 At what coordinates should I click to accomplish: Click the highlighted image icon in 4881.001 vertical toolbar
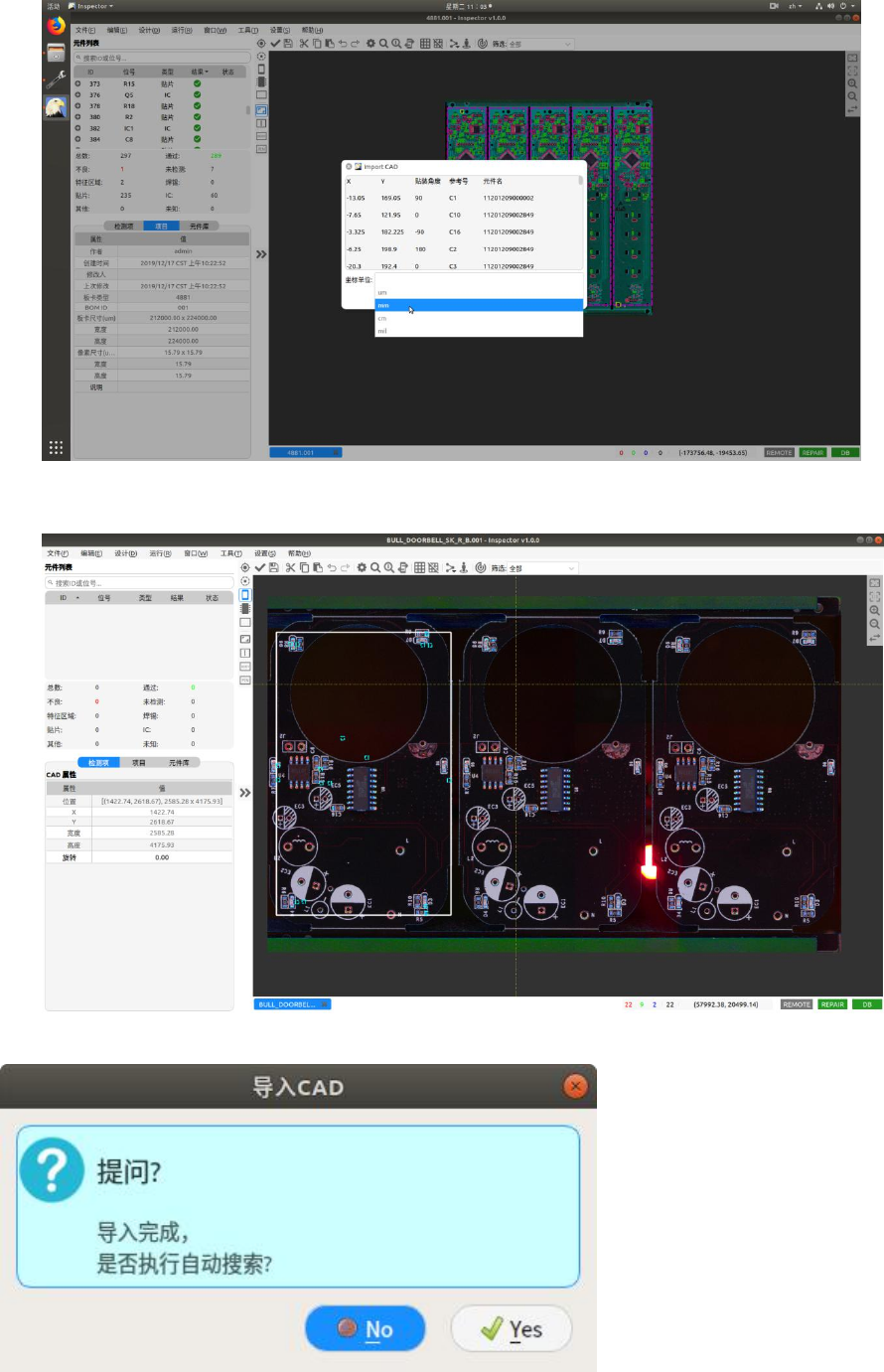pos(261,110)
